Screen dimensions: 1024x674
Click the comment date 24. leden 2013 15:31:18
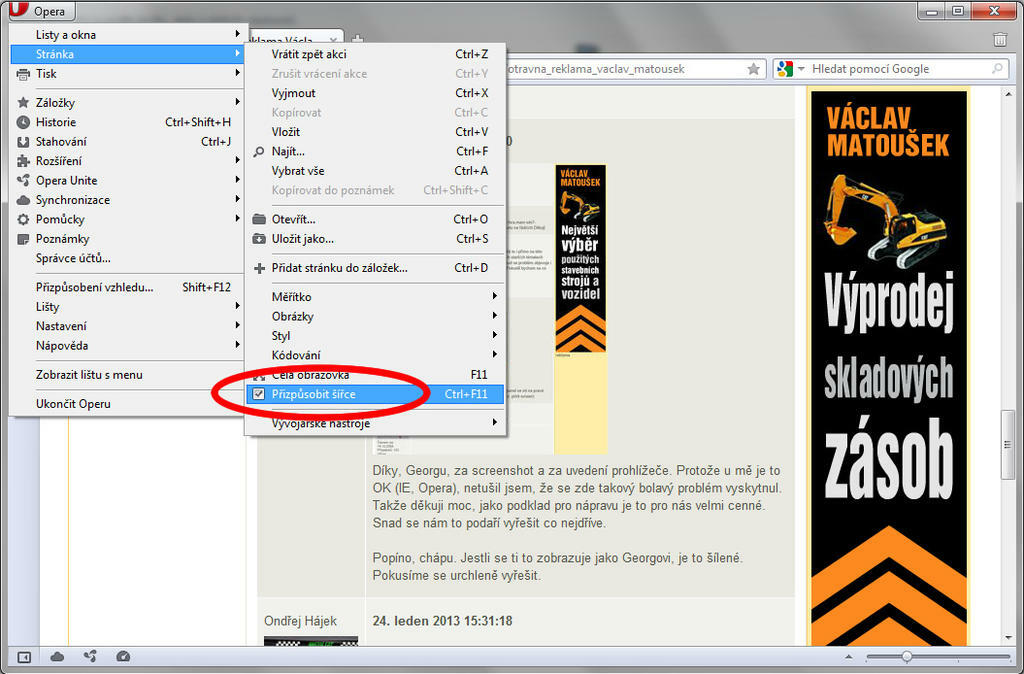pos(442,620)
